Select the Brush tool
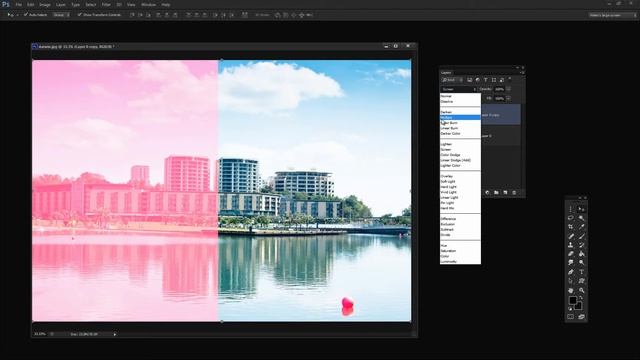 tap(582, 236)
